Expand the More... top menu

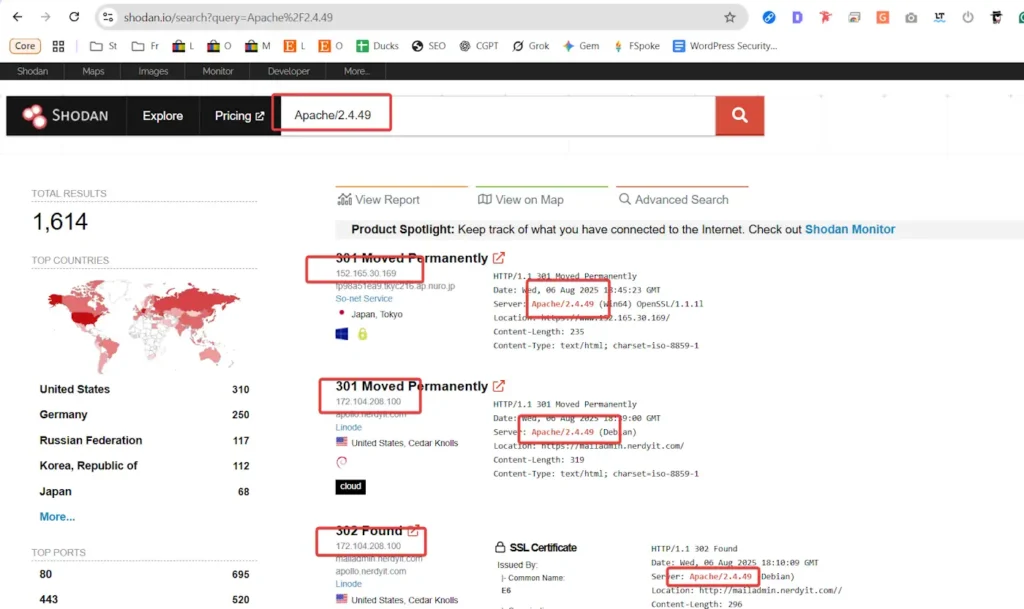click(x=357, y=71)
